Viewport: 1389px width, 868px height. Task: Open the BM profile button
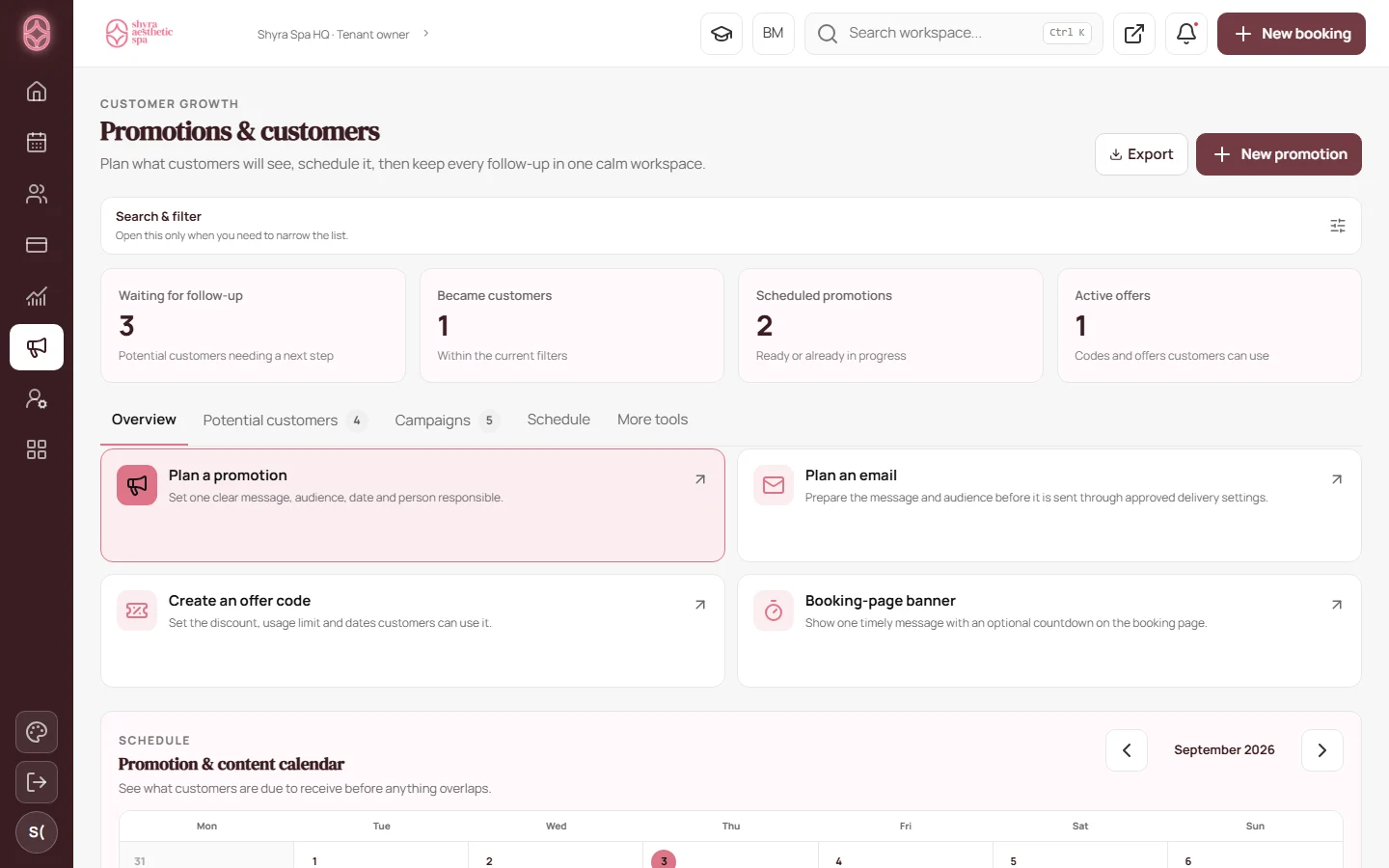tap(774, 34)
